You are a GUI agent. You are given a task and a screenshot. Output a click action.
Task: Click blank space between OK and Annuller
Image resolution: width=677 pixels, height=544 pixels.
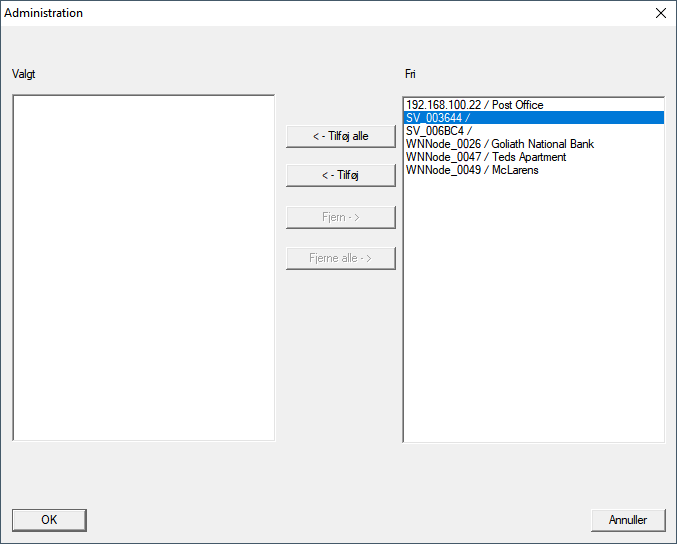pyautogui.click(x=340, y=520)
